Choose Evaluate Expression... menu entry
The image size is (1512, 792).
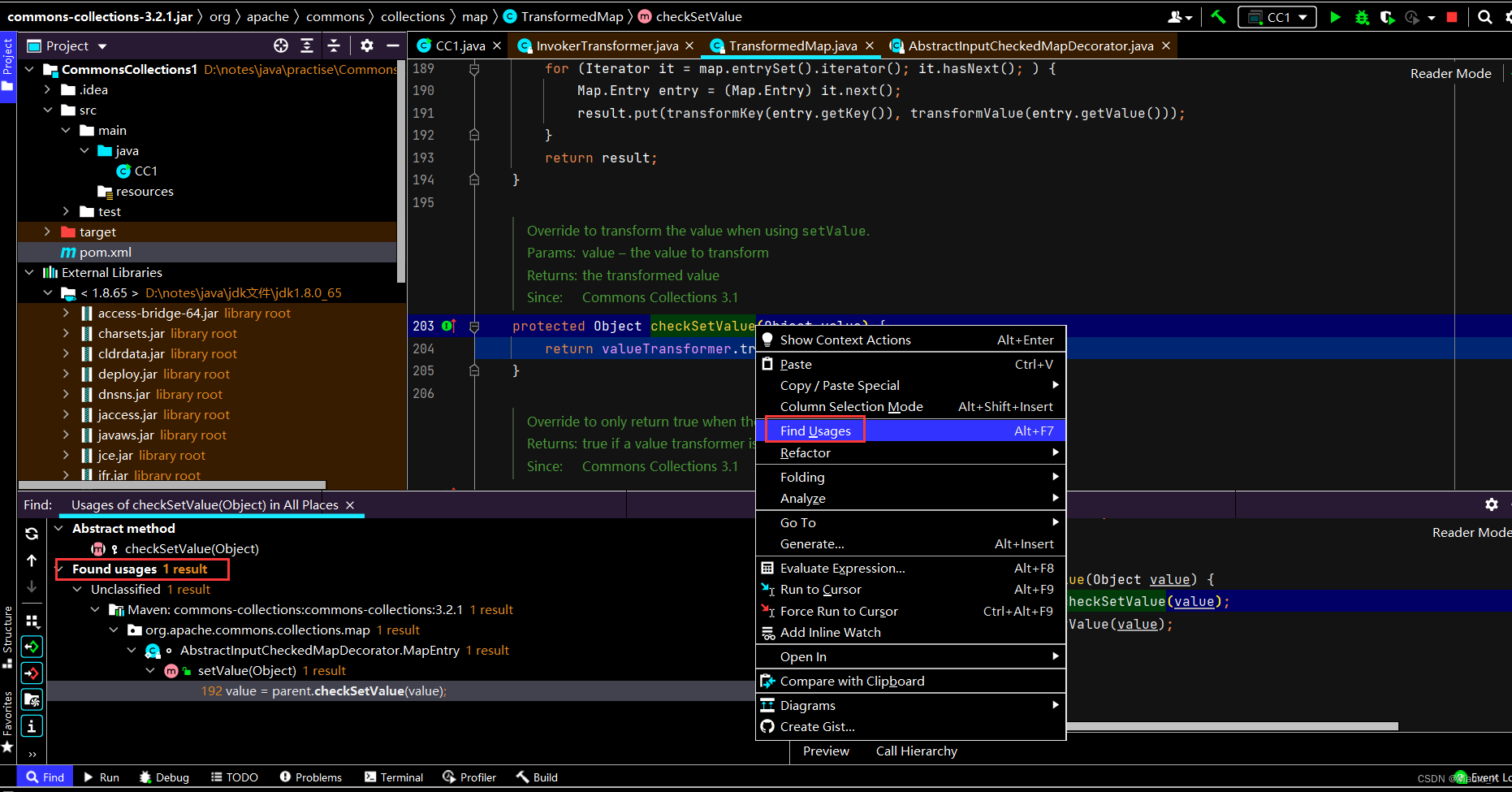[910, 568]
